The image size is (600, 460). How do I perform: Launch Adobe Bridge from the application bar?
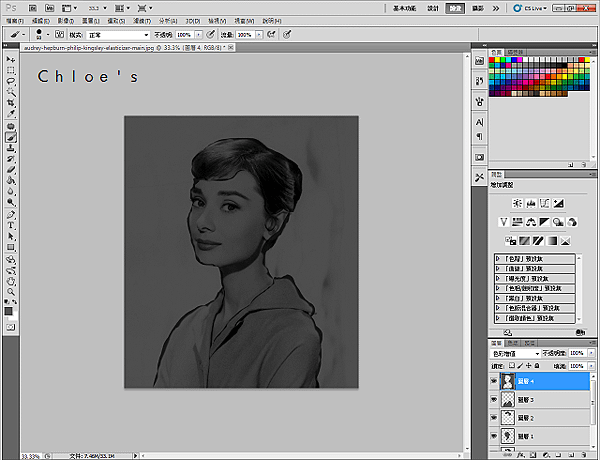33,8
